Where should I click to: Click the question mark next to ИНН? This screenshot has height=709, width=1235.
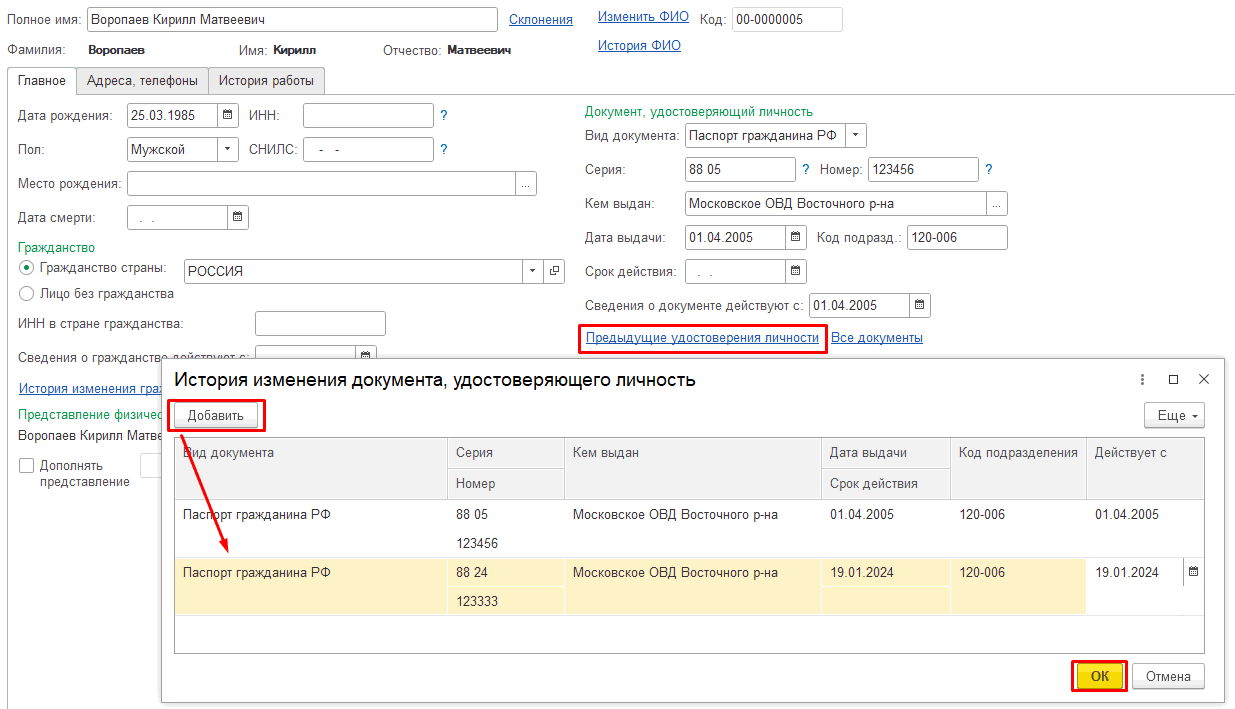(x=444, y=115)
